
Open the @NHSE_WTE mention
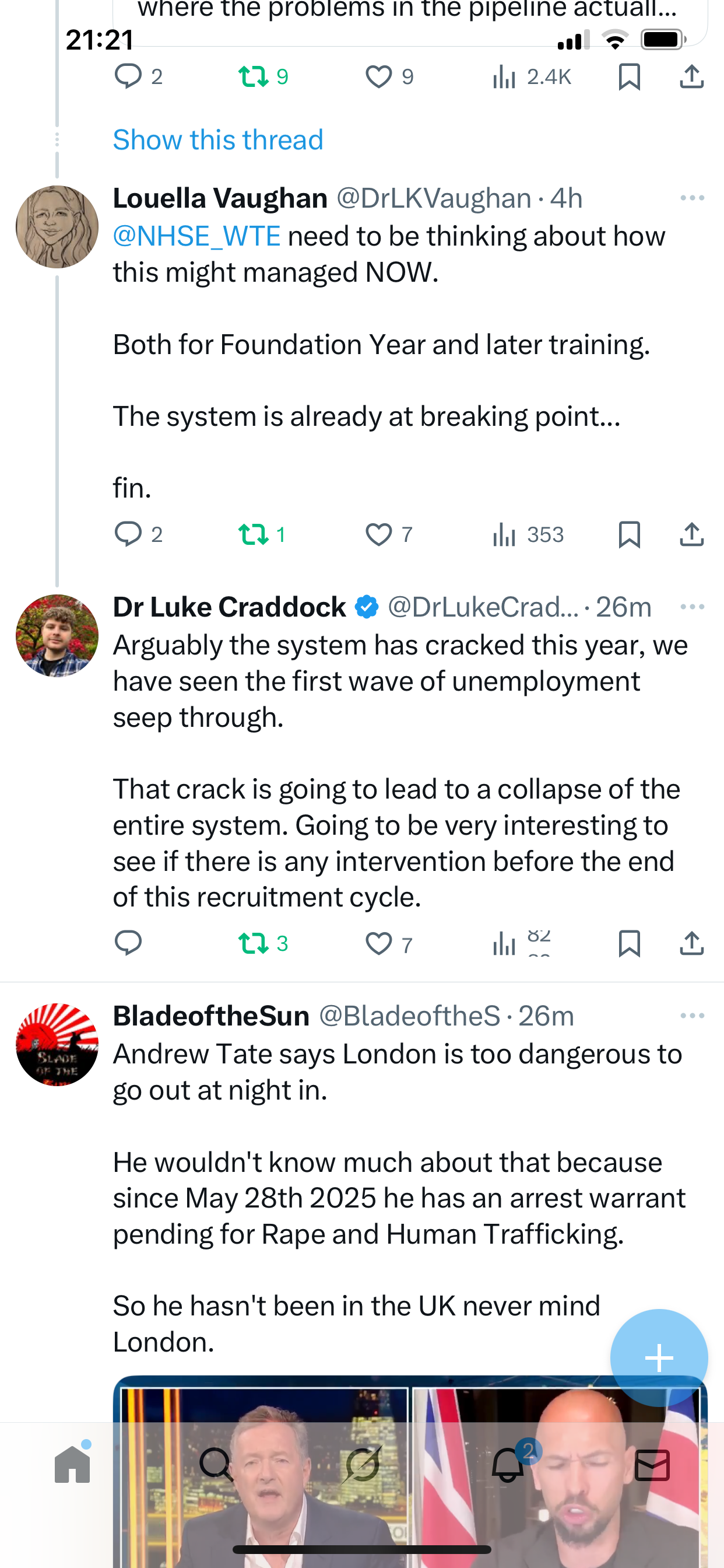(196, 236)
